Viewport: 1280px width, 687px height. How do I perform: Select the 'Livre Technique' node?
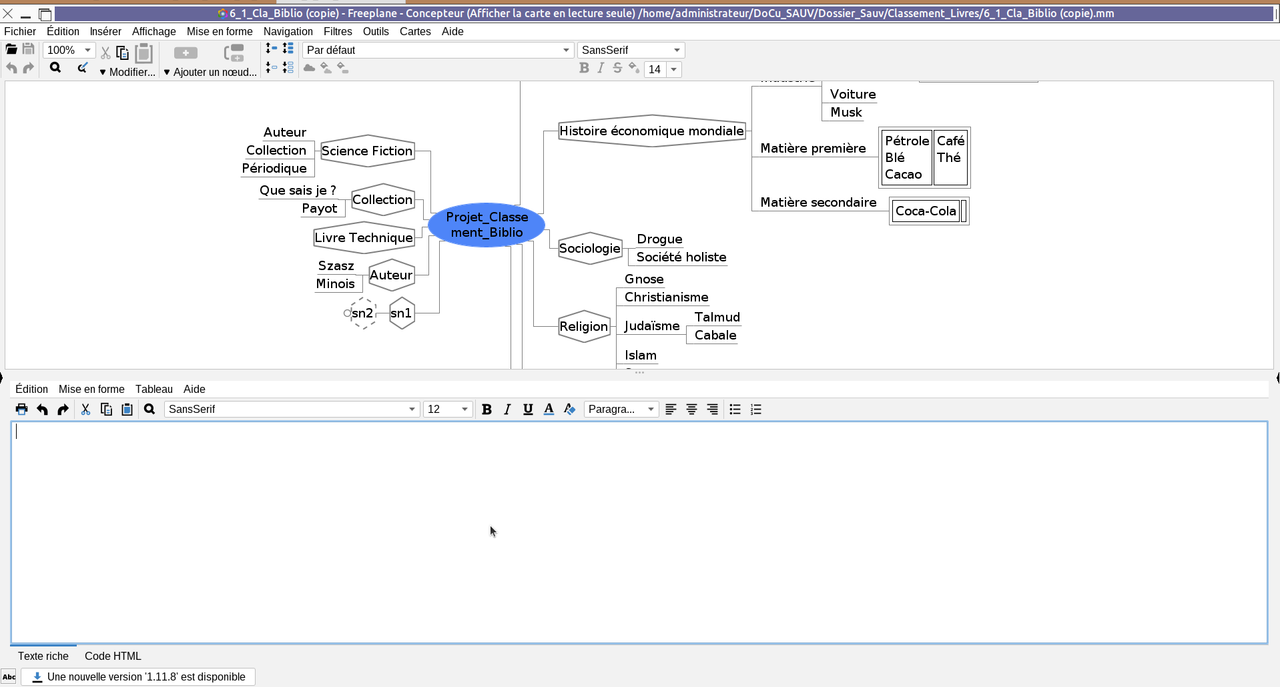pos(364,237)
